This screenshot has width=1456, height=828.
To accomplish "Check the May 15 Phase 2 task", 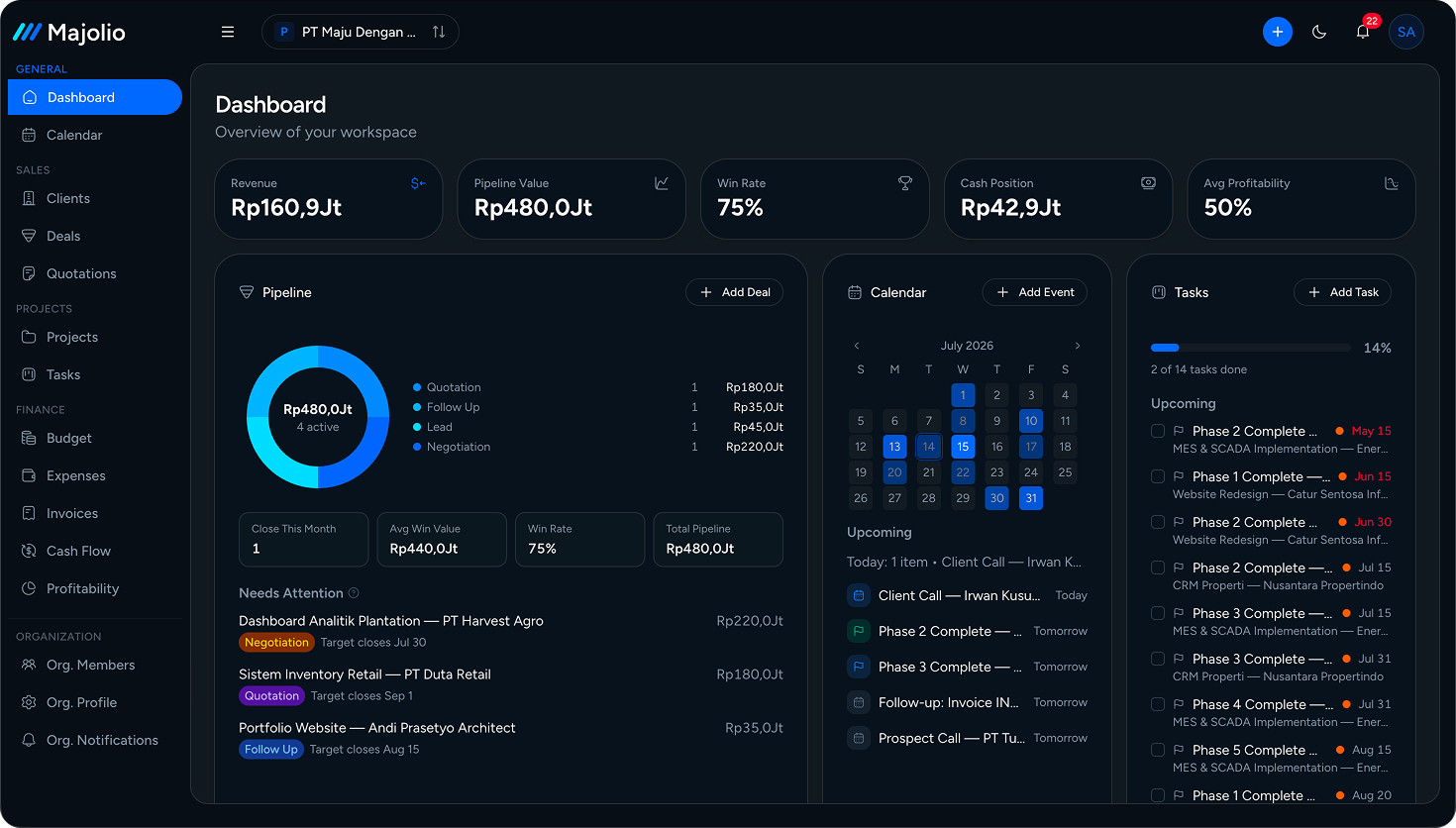I will click(x=1157, y=431).
